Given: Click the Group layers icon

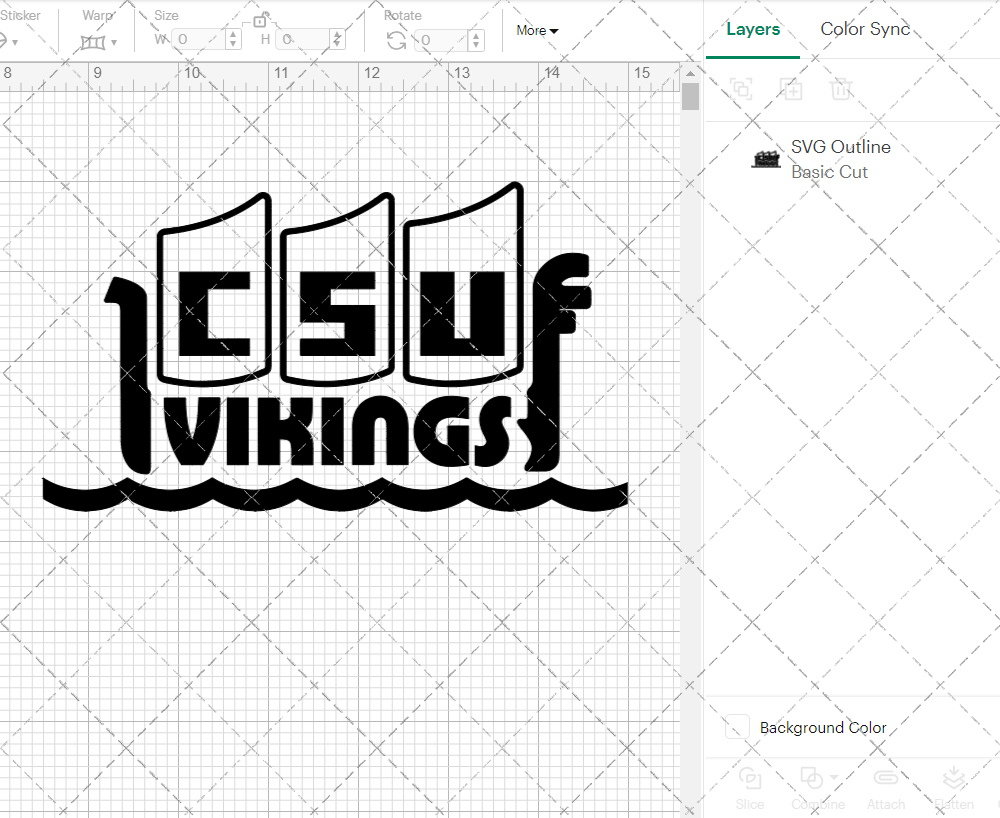Looking at the screenshot, I should click(741, 89).
